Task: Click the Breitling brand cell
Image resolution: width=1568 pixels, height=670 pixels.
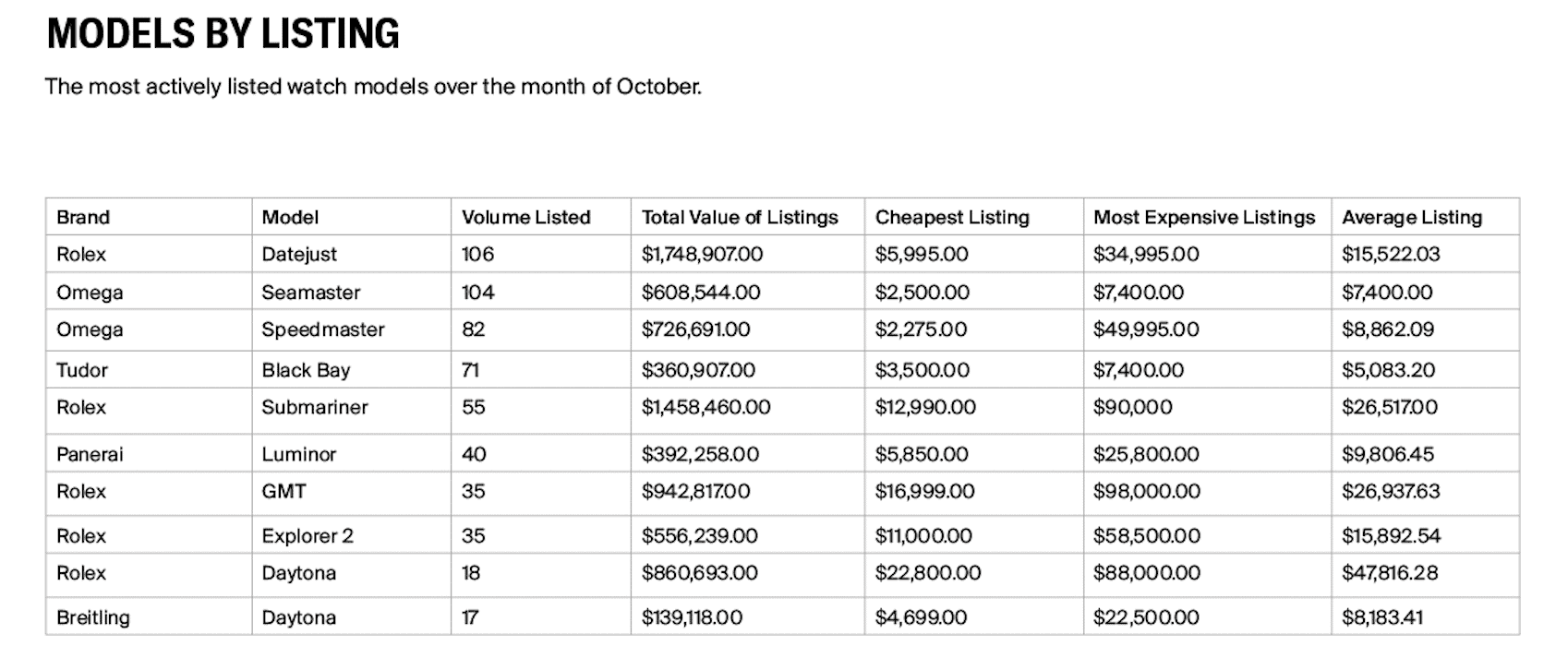Action: [x=93, y=617]
